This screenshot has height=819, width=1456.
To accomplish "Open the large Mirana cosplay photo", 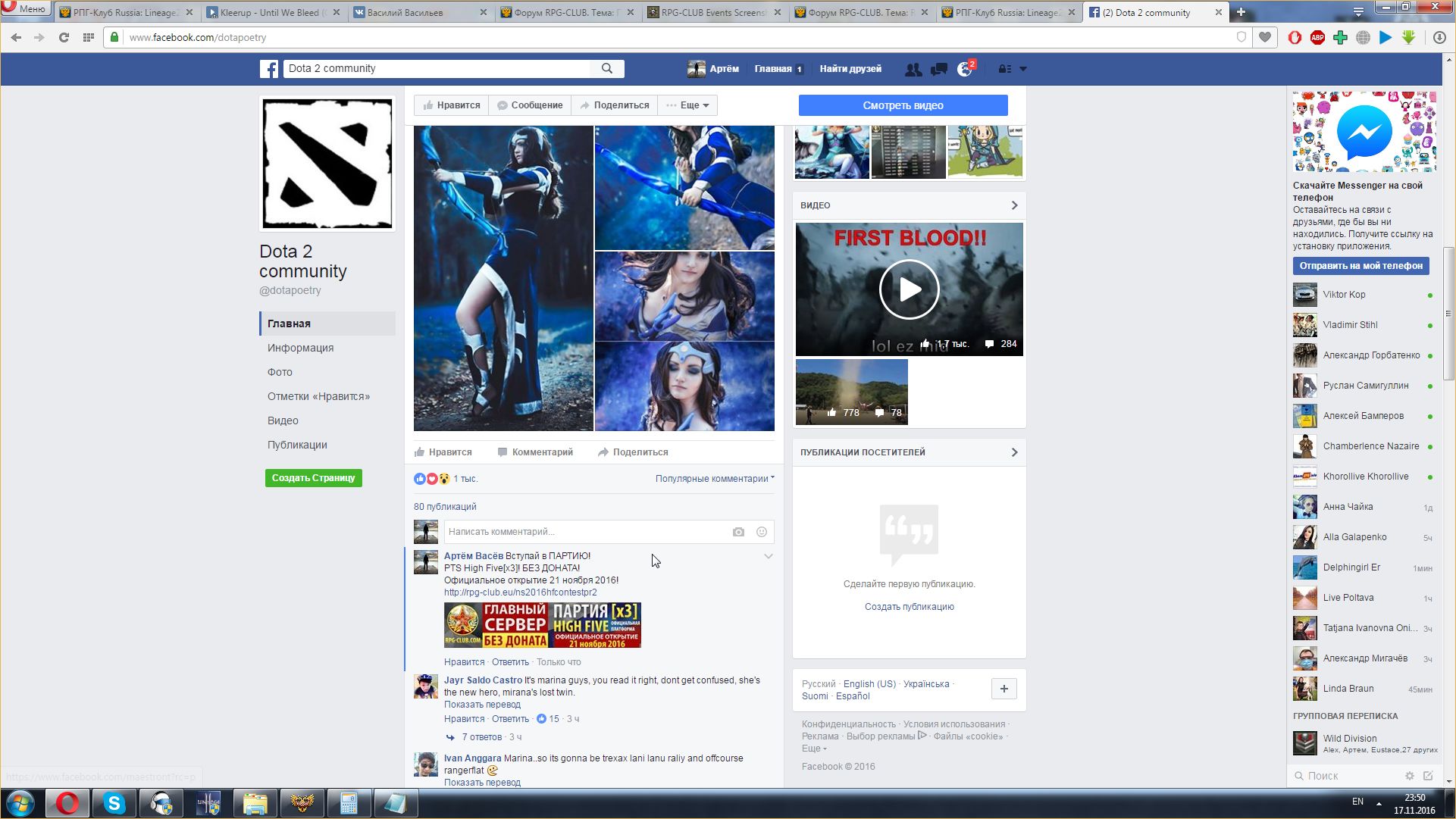I will pos(503,278).
